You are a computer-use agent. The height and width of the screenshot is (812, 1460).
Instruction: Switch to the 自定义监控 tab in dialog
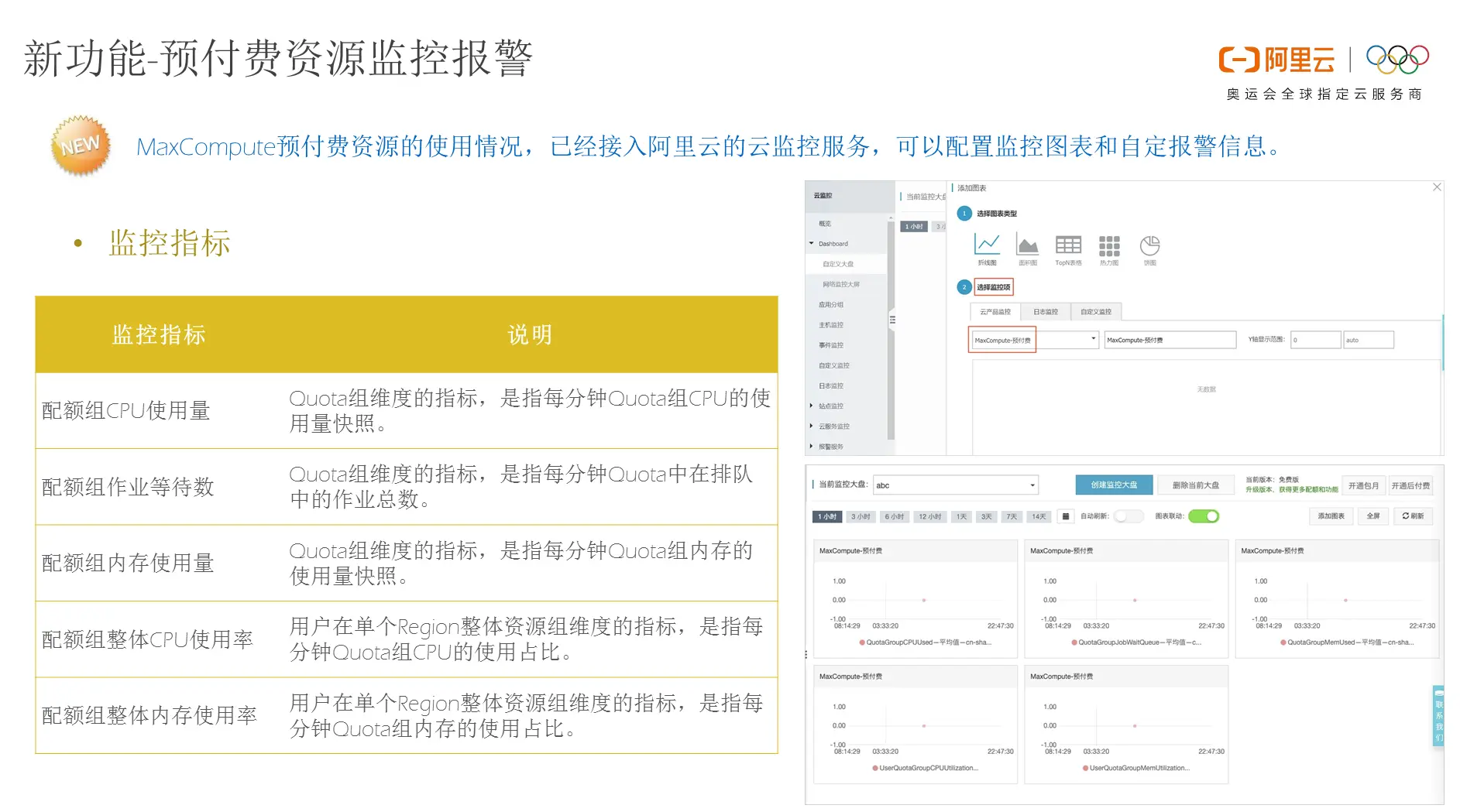tap(1096, 311)
